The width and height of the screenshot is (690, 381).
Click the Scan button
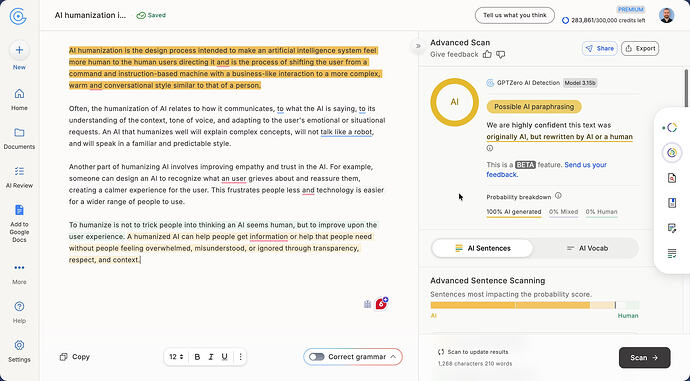pos(644,358)
